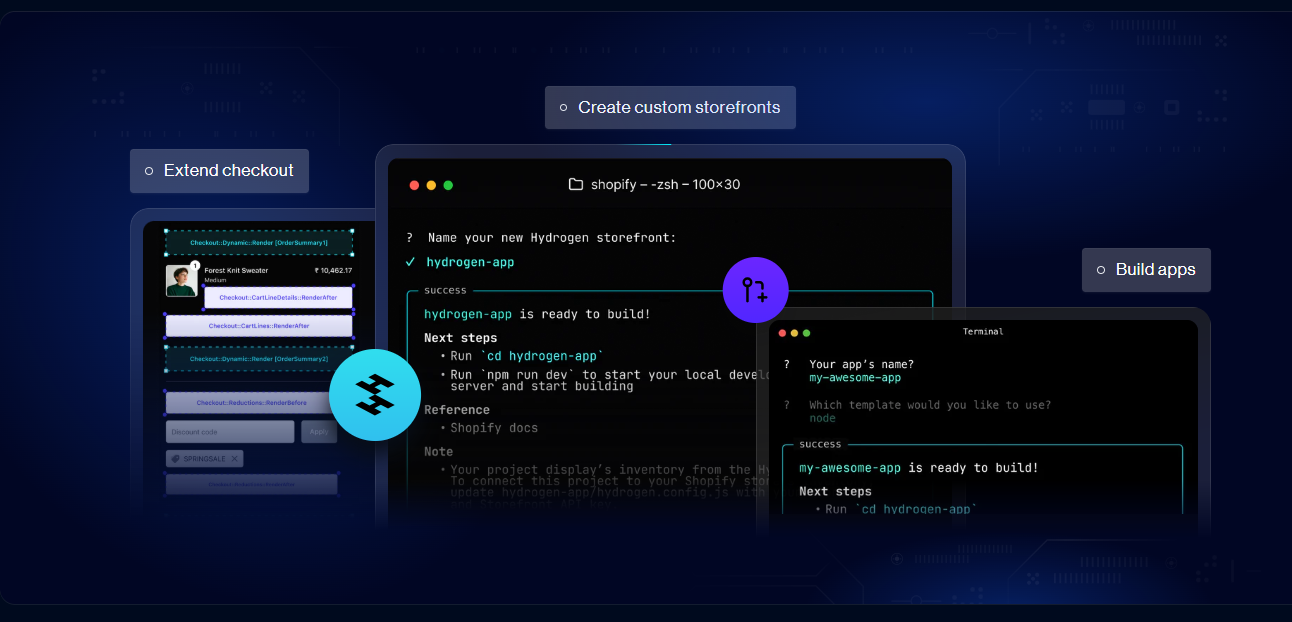1292x622 pixels.
Task: Click 'Which template would you like to use?'
Action: click(930, 405)
